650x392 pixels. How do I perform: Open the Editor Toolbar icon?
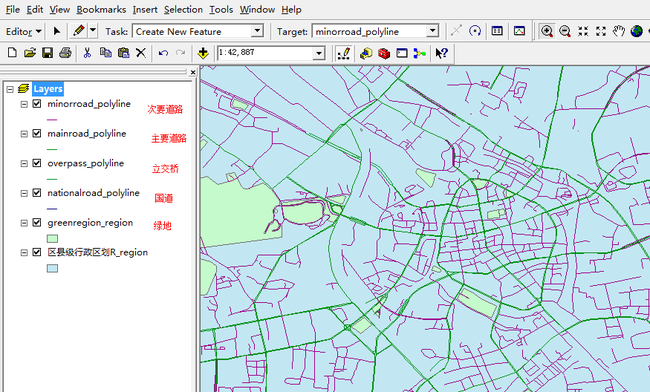click(x=344, y=53)
